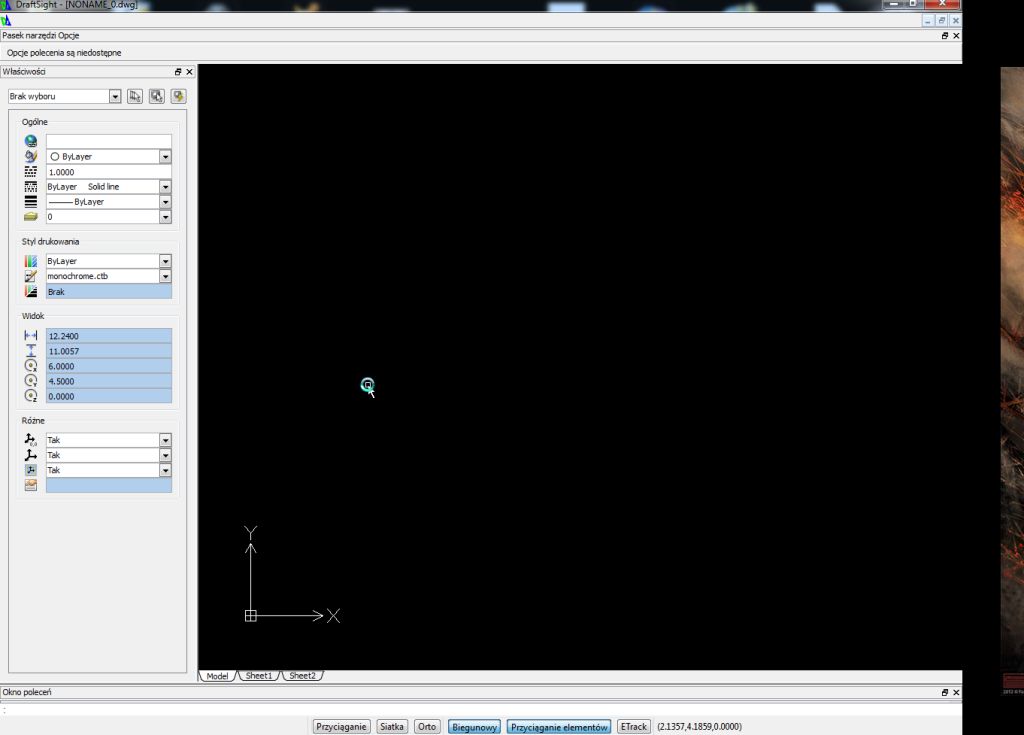Viewport: 1024px width, 735px height.
Task: Click the empty hyperlink field under Ogólne
Action: pyautogui.click(x=109, y=141)
